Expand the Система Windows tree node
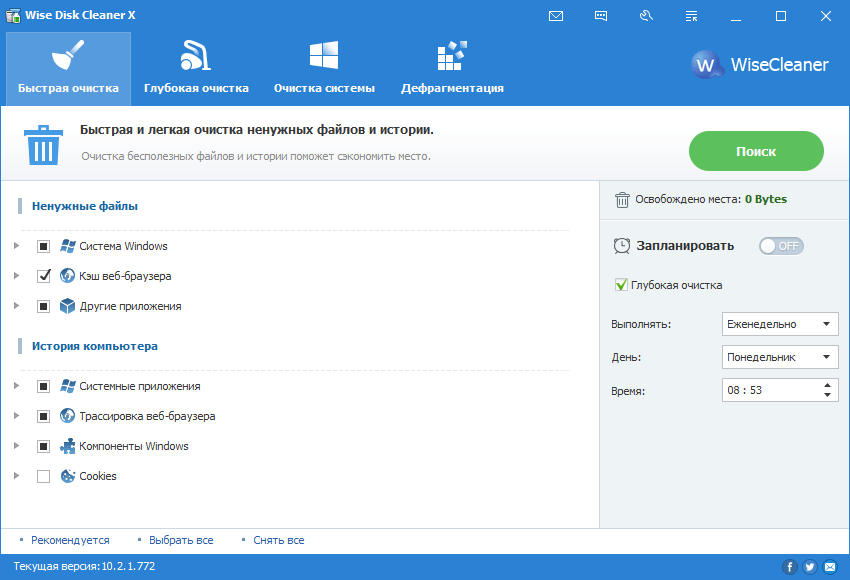 pos(16,246)
